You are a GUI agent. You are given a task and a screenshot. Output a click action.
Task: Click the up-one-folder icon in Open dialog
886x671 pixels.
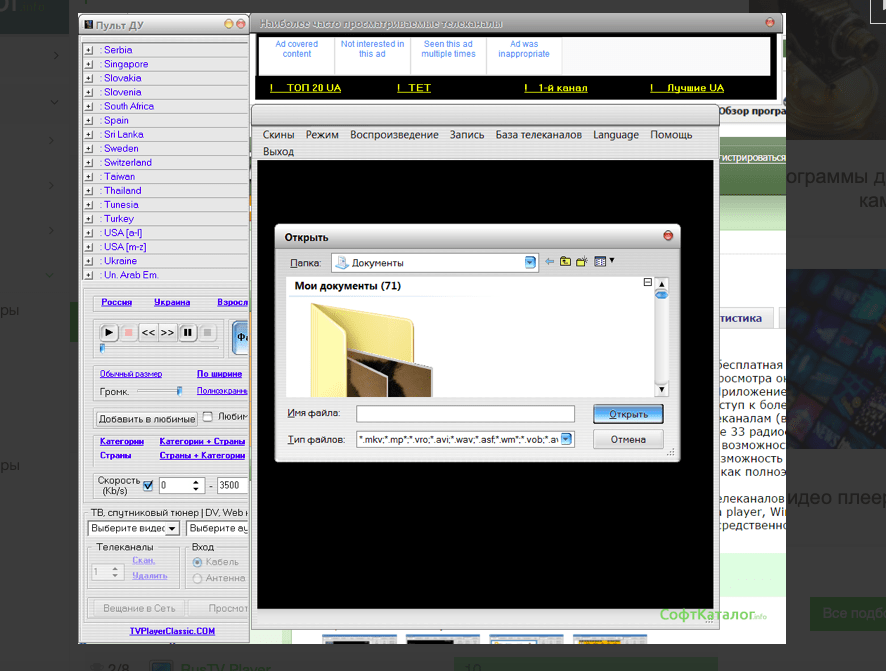(x=565, y=262)
